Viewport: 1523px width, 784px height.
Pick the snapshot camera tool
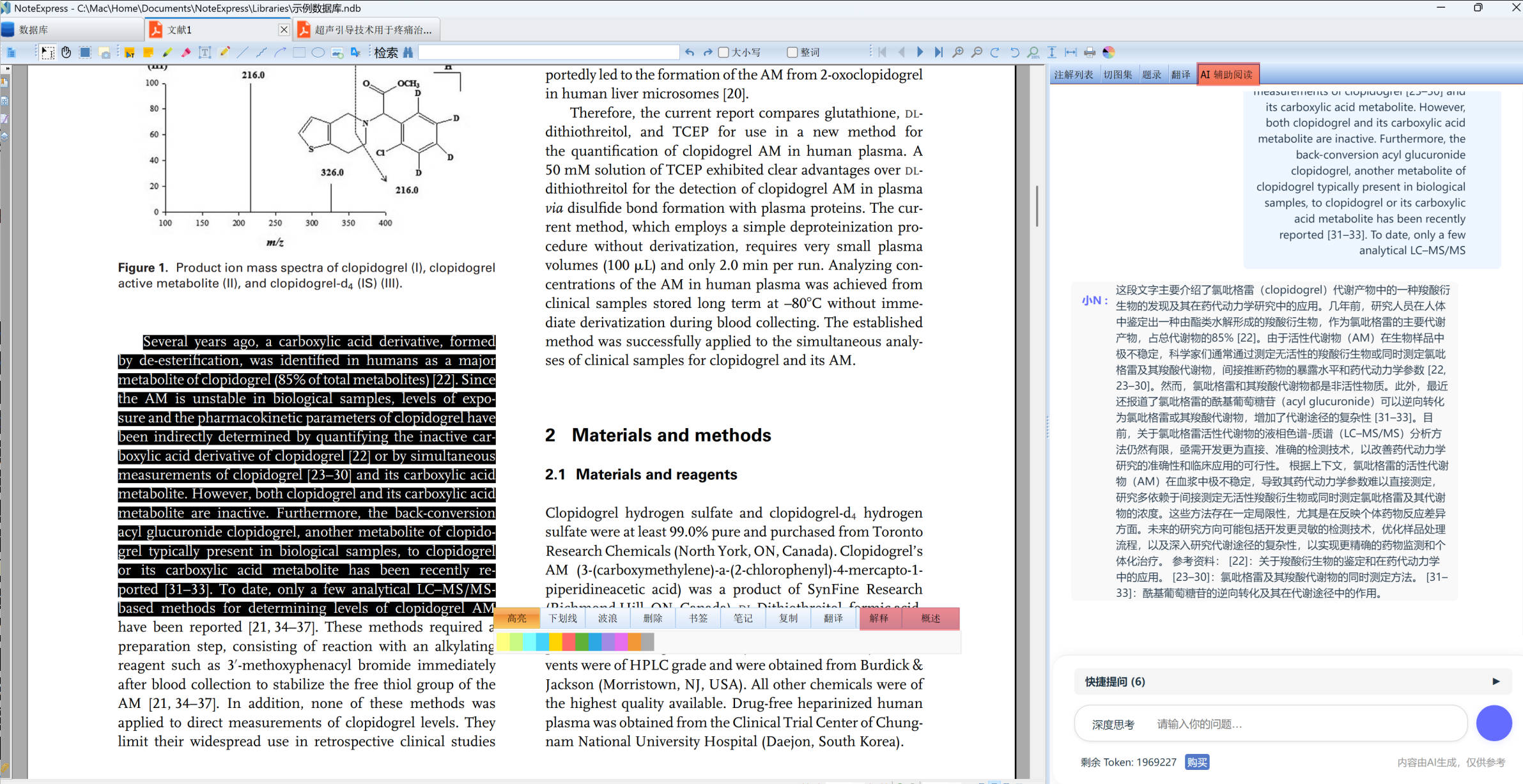(104, 52)
